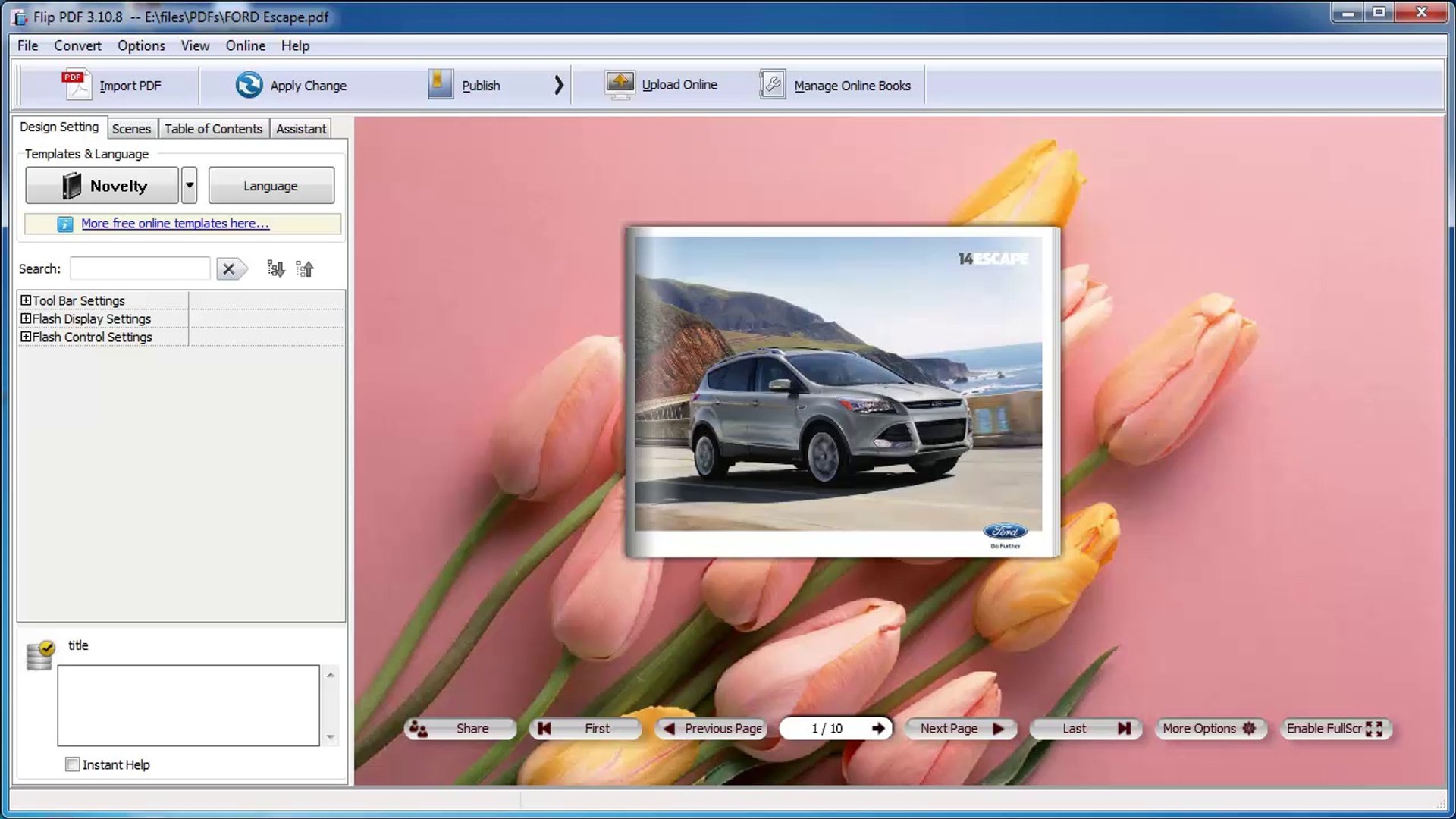Viewport: 1456px width, 819px height.
Task: Open Manage Online Books wrench icon
Action: [772, 84]
